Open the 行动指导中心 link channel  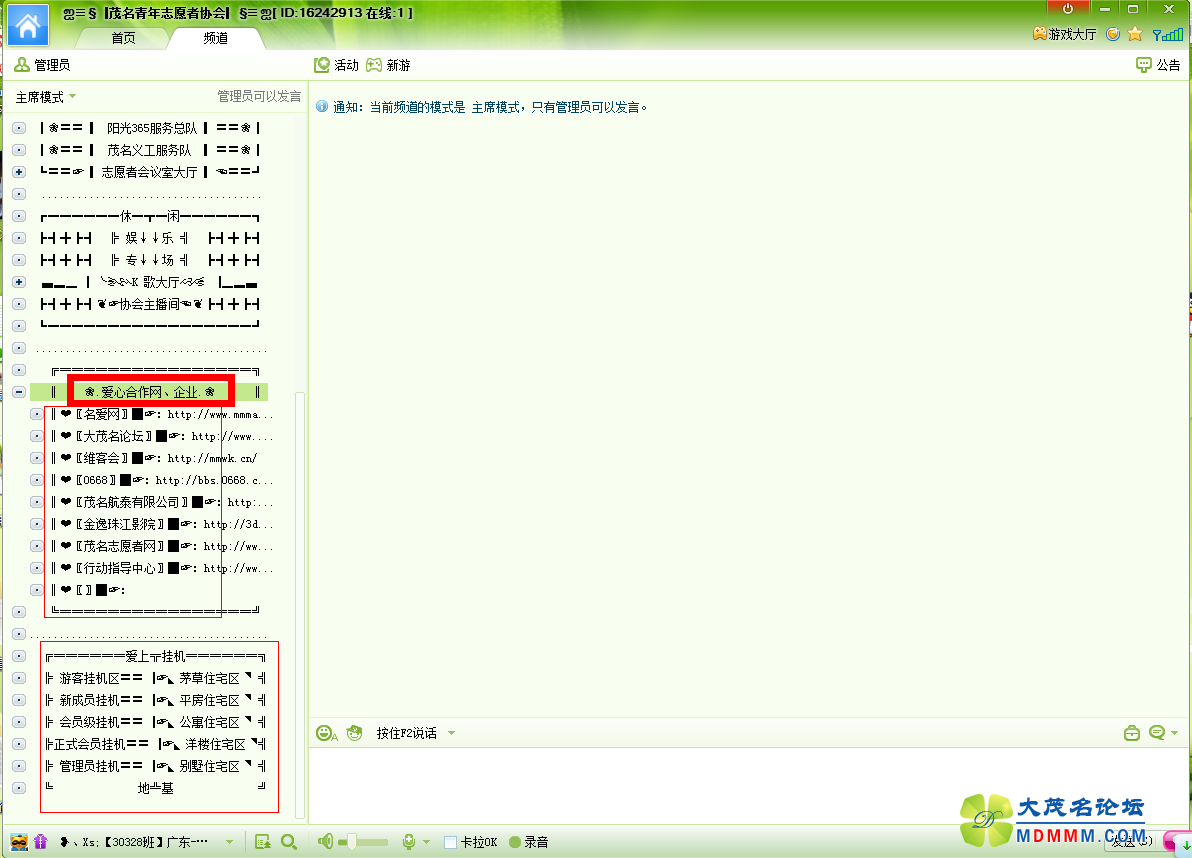point(161,568)
